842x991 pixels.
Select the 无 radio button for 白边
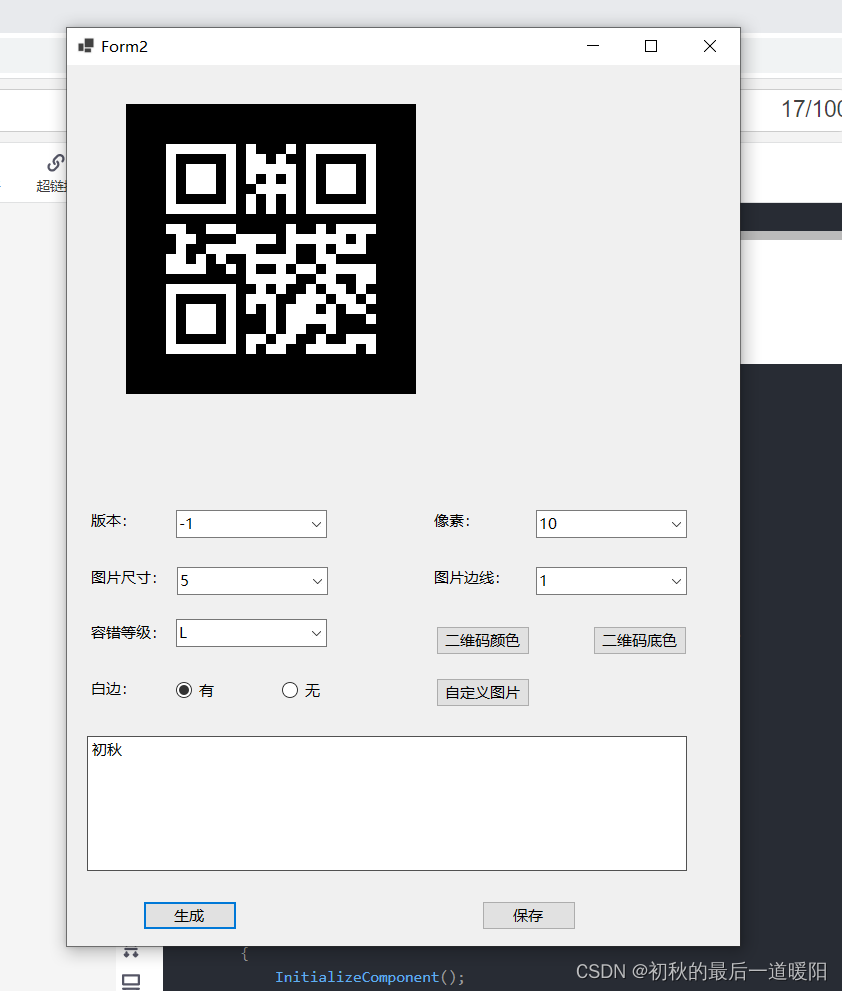tap(288, 689)
